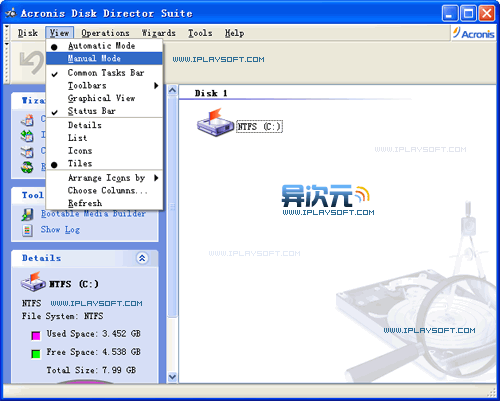The width and height of the screenshot is (500, 401).
Task: Open the Disk menu
Action: tap(28, 33)
